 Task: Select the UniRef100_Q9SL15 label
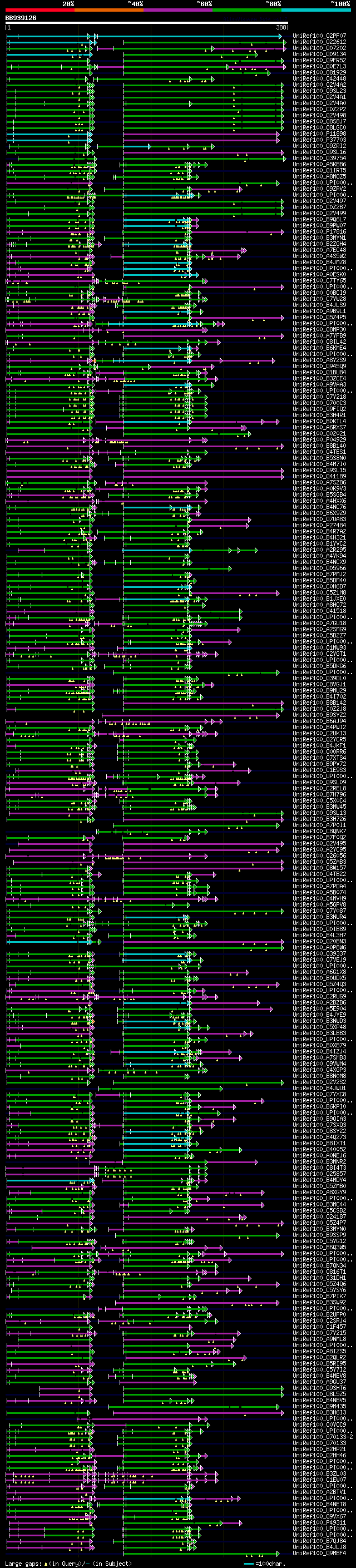(x=319, y=471)
